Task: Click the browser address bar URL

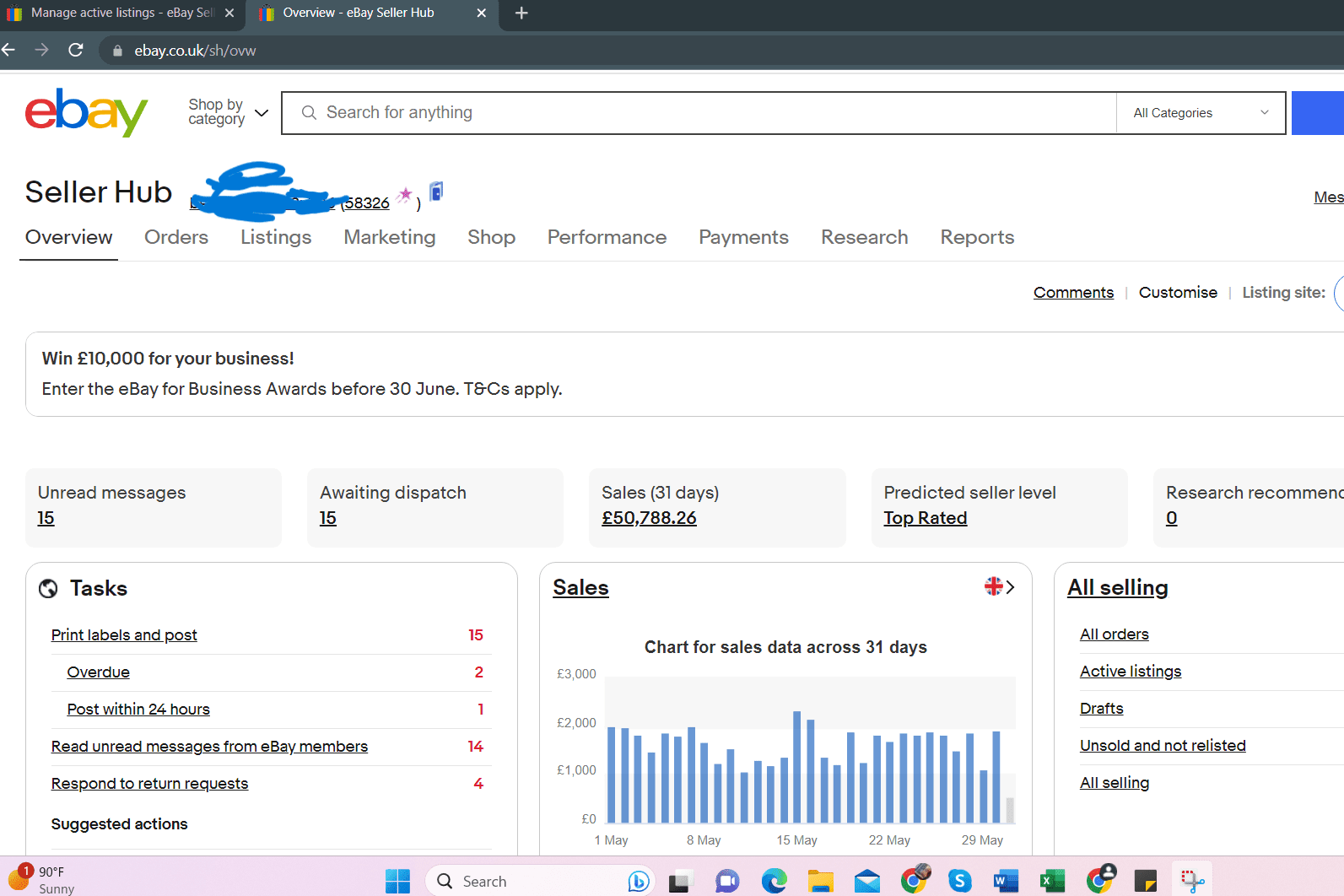Action: point(195,51)
